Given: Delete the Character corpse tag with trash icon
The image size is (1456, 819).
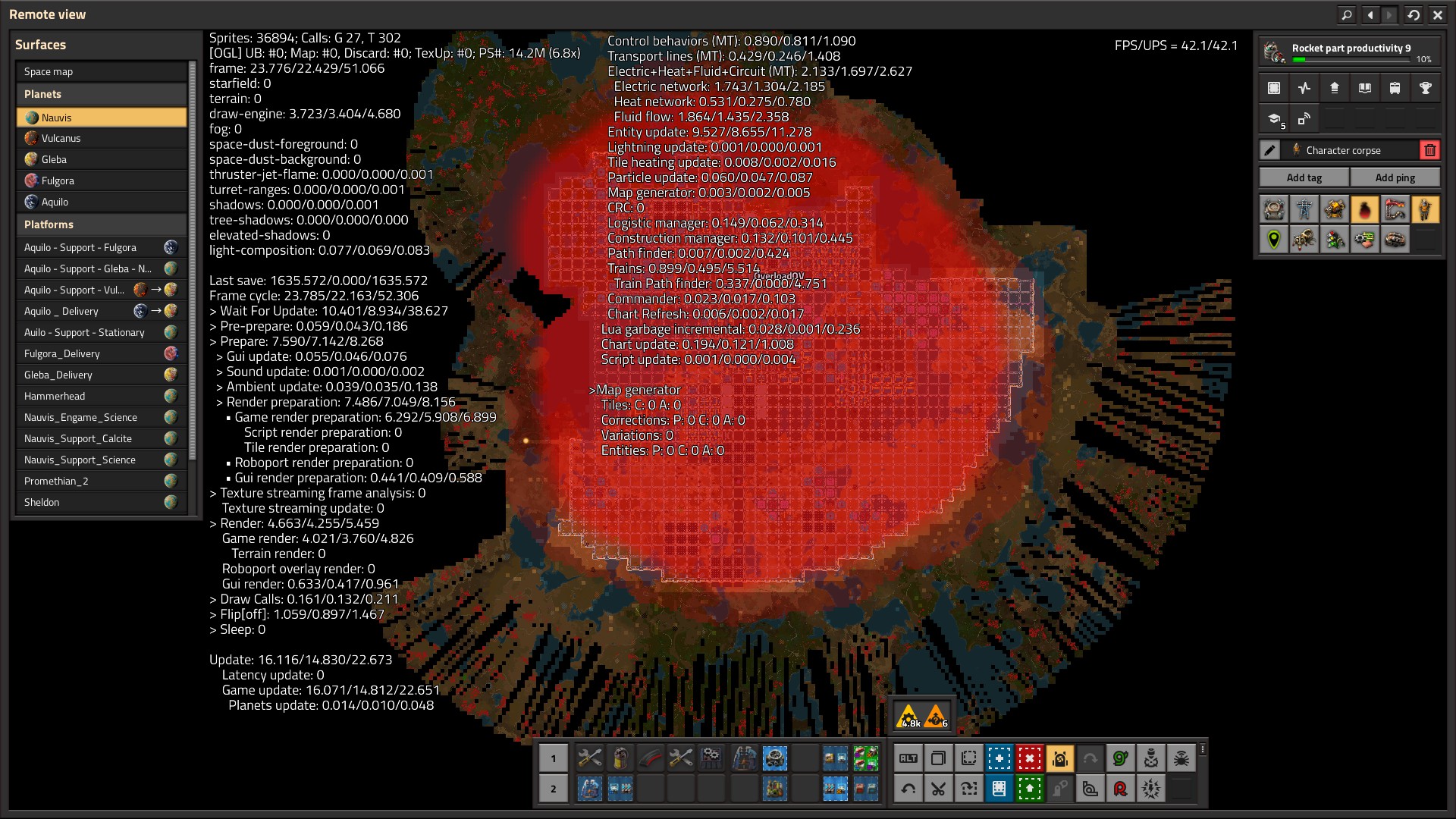Looking at the screenshot, I should coord(1430,150).
